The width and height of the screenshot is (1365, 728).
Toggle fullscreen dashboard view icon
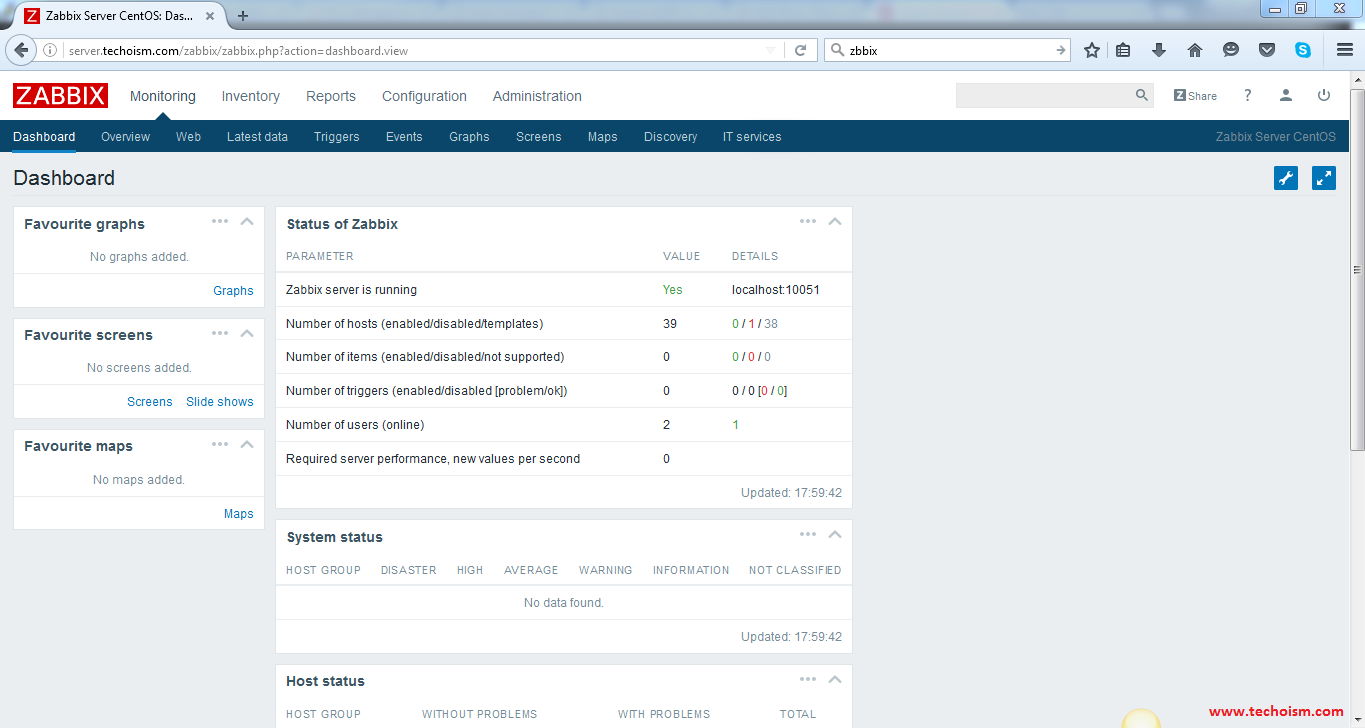(1324, 178)
